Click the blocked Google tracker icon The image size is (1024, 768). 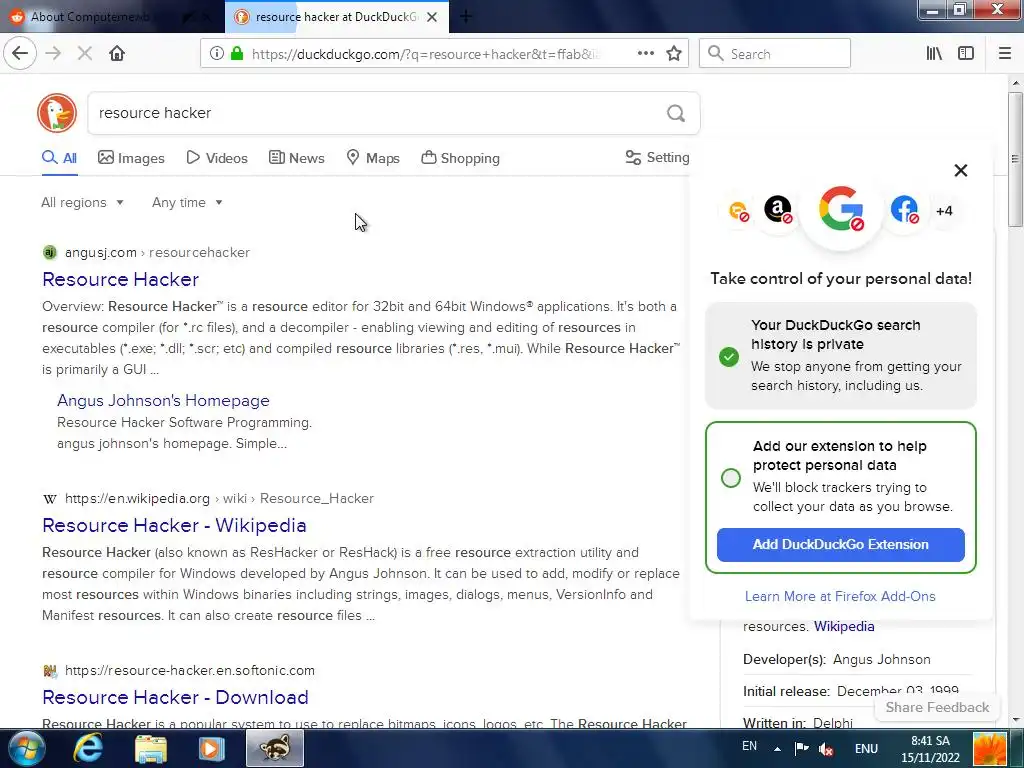pos(841,210)
